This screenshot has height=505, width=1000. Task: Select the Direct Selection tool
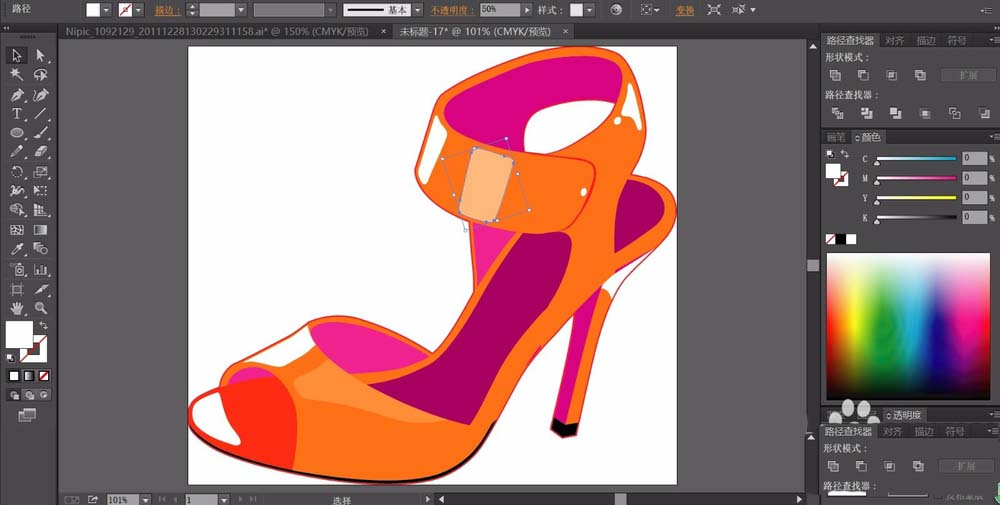[x=41, y=55]
